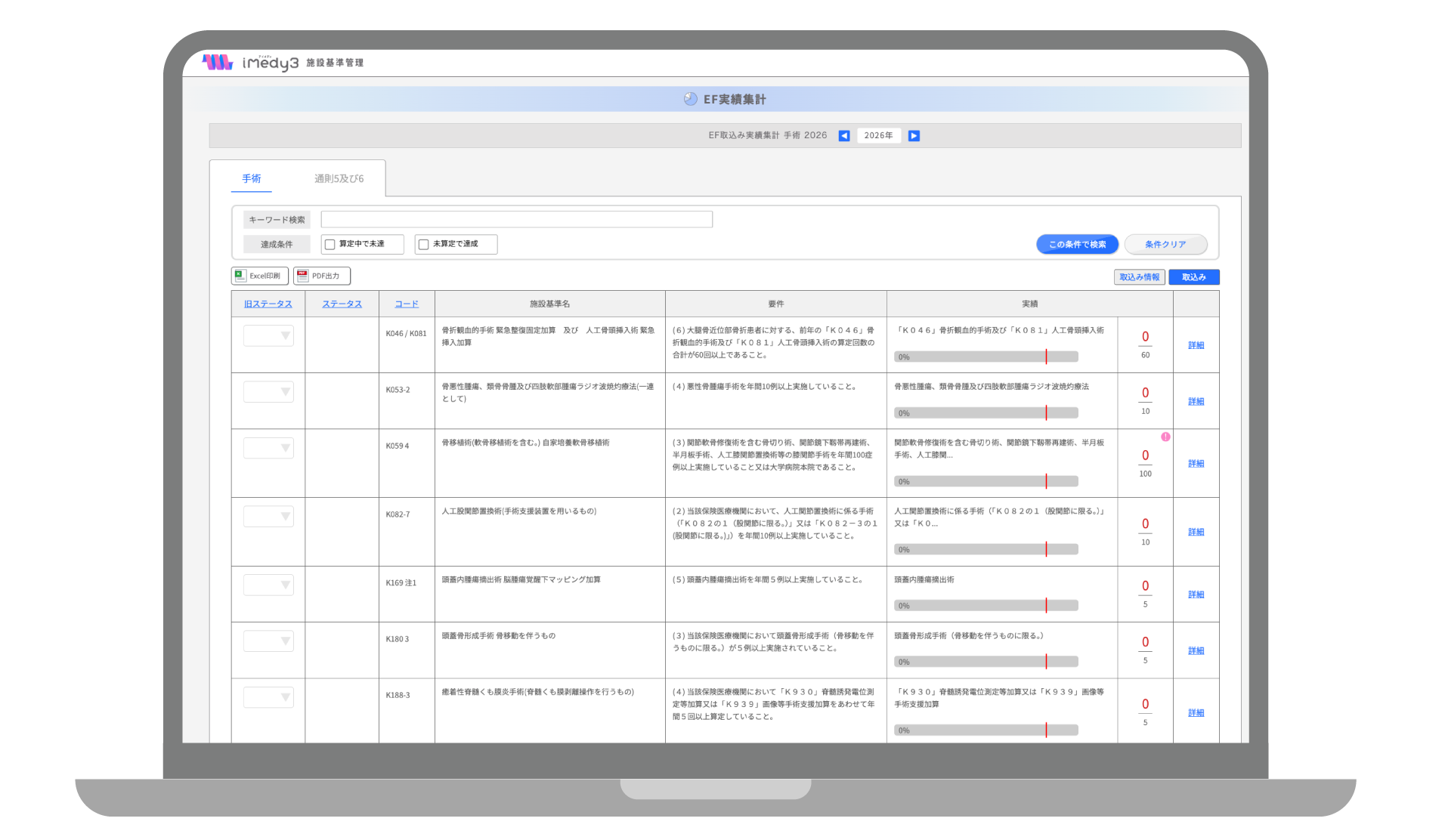Sort by the コード column header
The height and width of the screenshot is (840, 1445).
(x=407, y=304)
